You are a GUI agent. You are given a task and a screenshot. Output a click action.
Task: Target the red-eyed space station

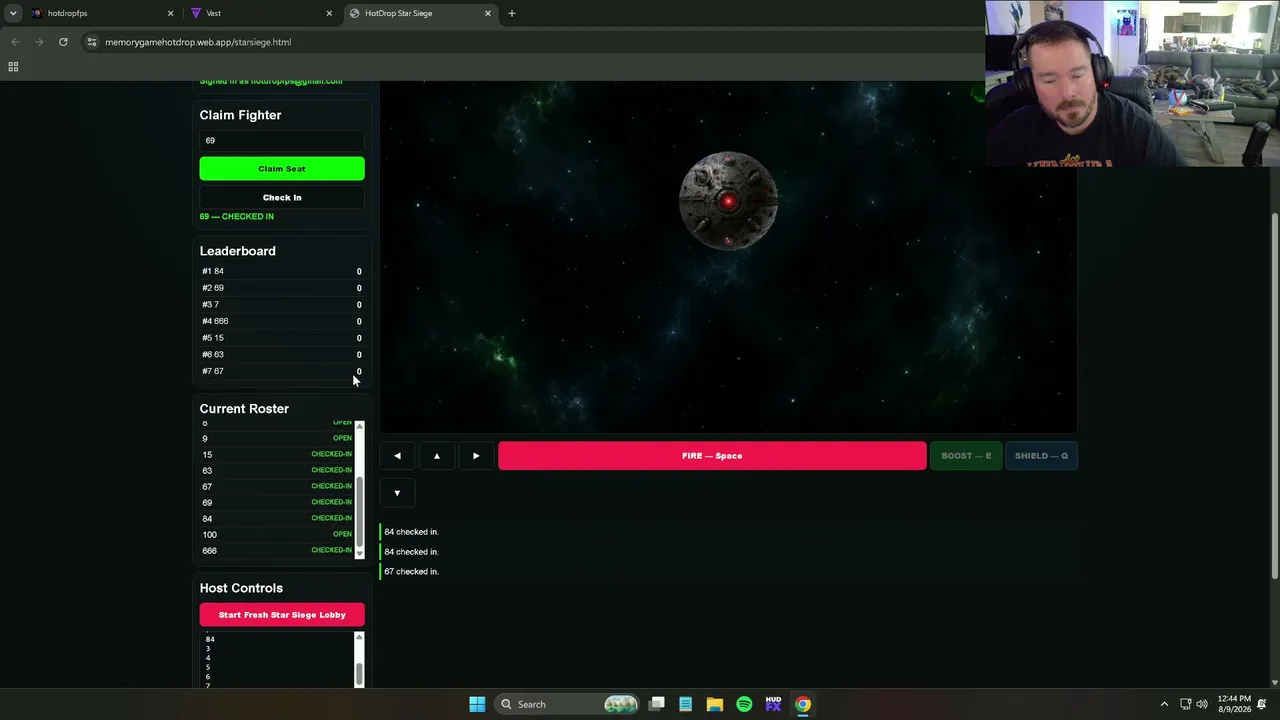click(729, 201)
